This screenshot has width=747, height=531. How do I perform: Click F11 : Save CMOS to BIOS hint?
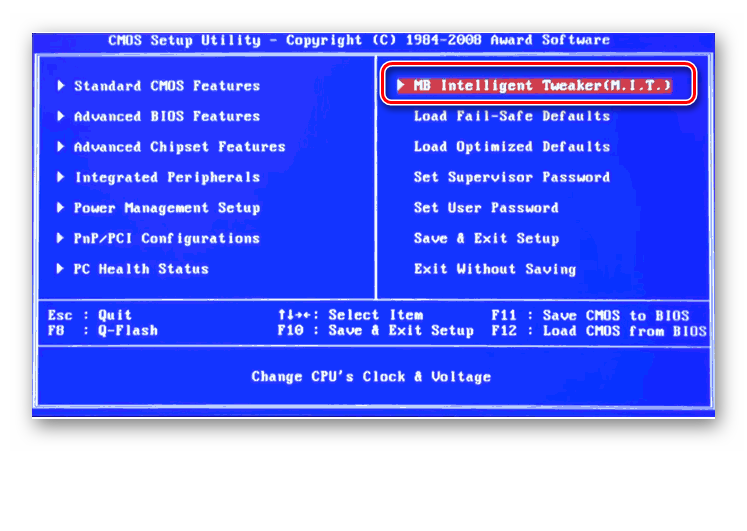click(x=590, y=316)
